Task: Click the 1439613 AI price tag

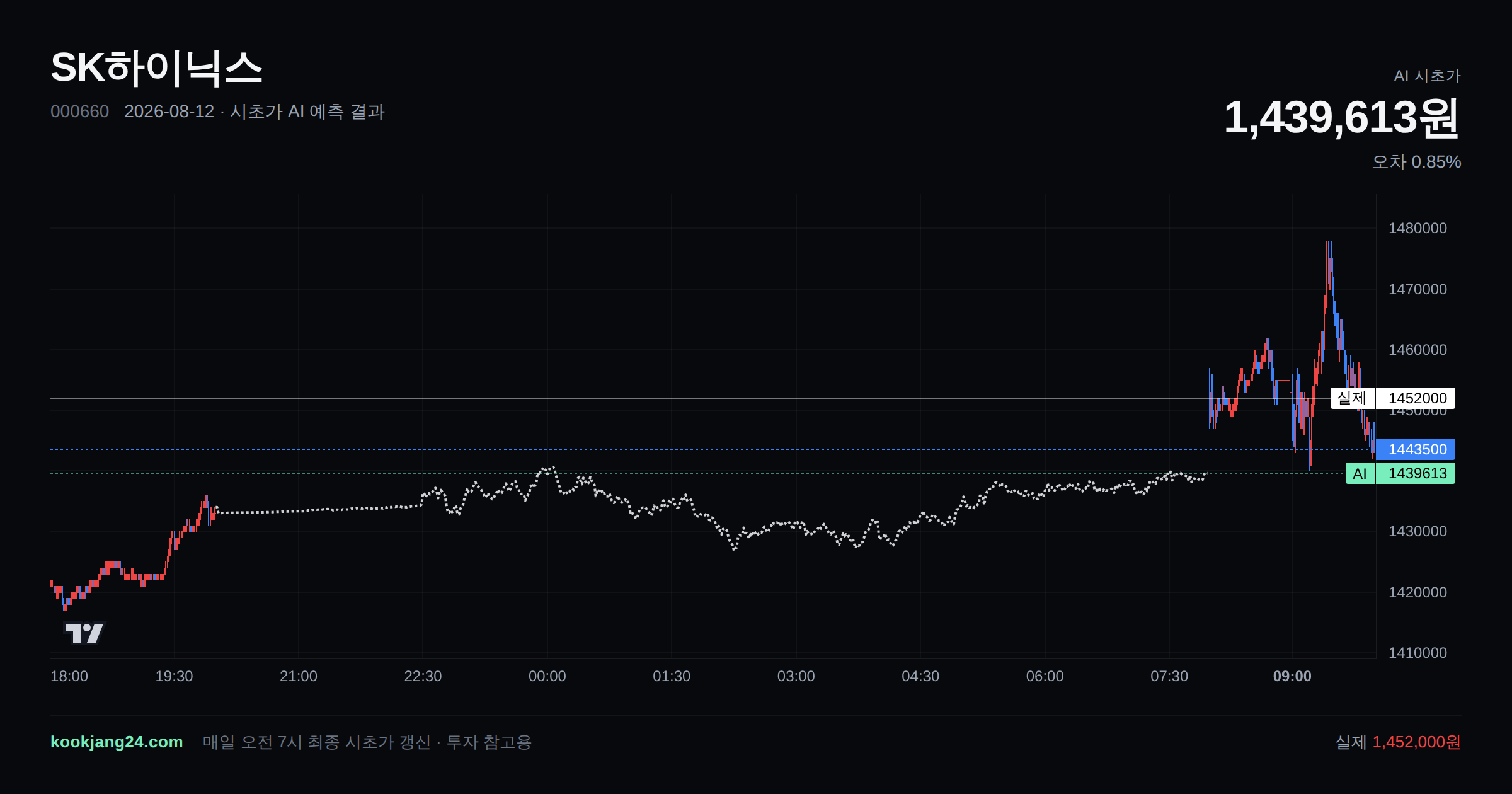Action: click(1416, 473)
